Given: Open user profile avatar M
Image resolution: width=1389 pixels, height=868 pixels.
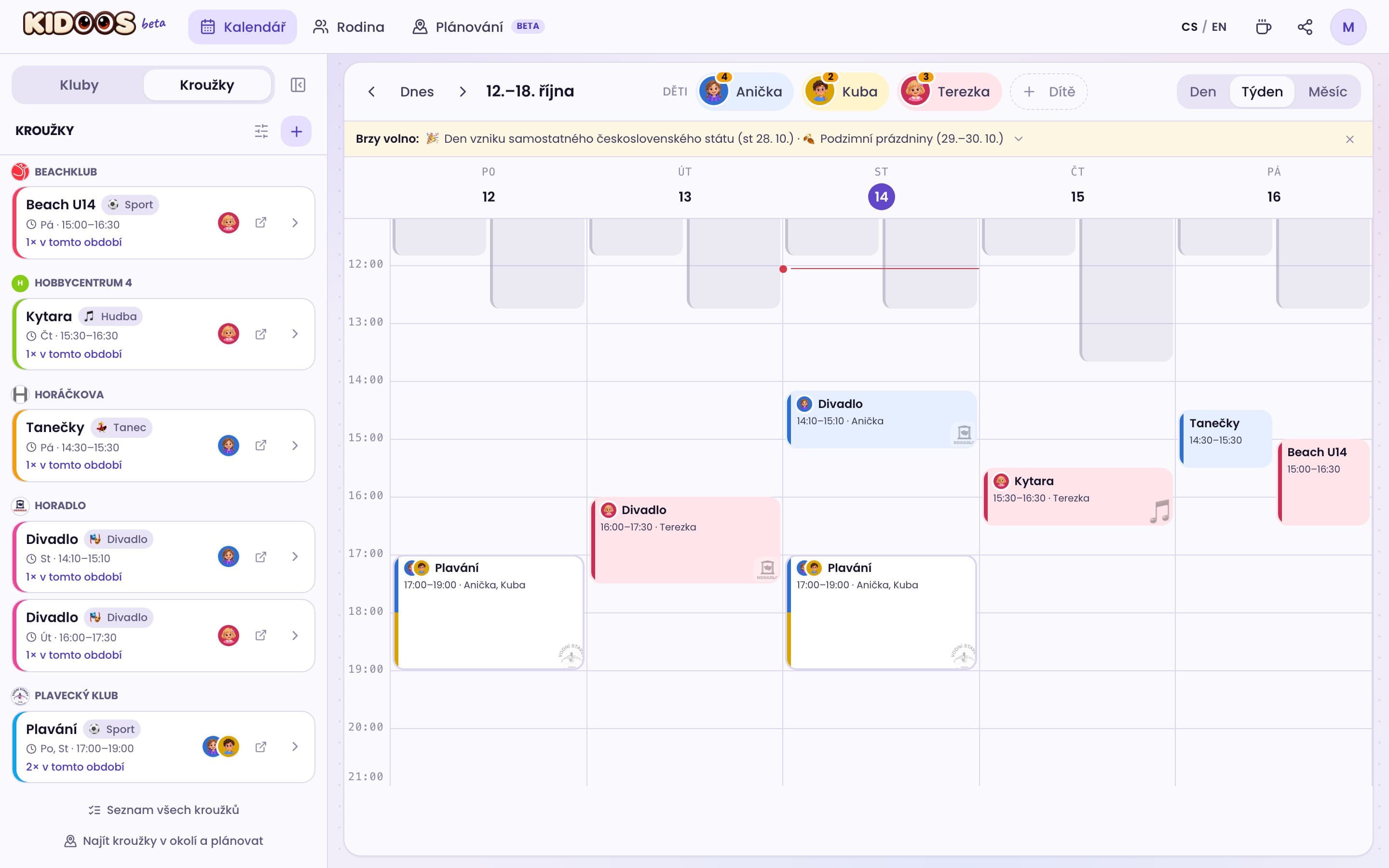Looking at the screenshot, I should [x=1348, y=27].
